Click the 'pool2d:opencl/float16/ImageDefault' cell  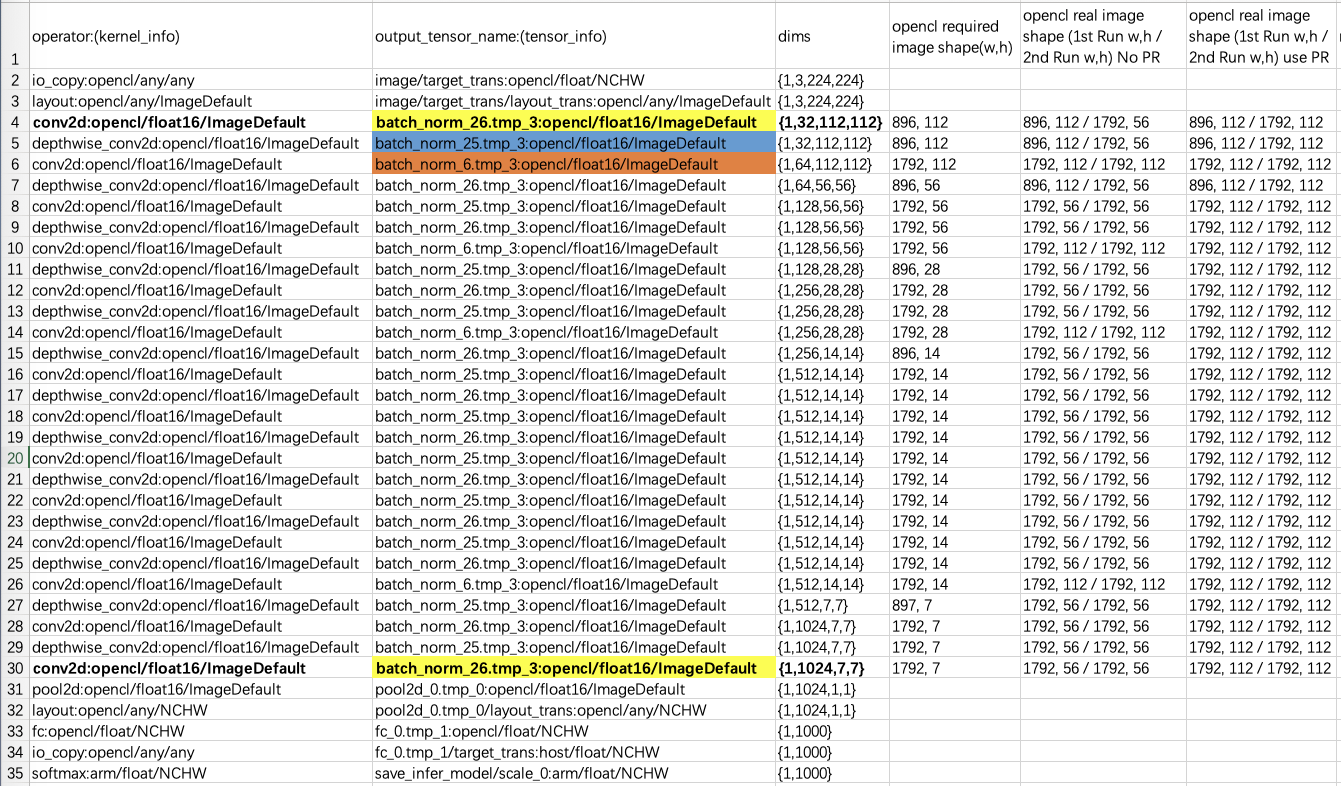tap(200, 689)
